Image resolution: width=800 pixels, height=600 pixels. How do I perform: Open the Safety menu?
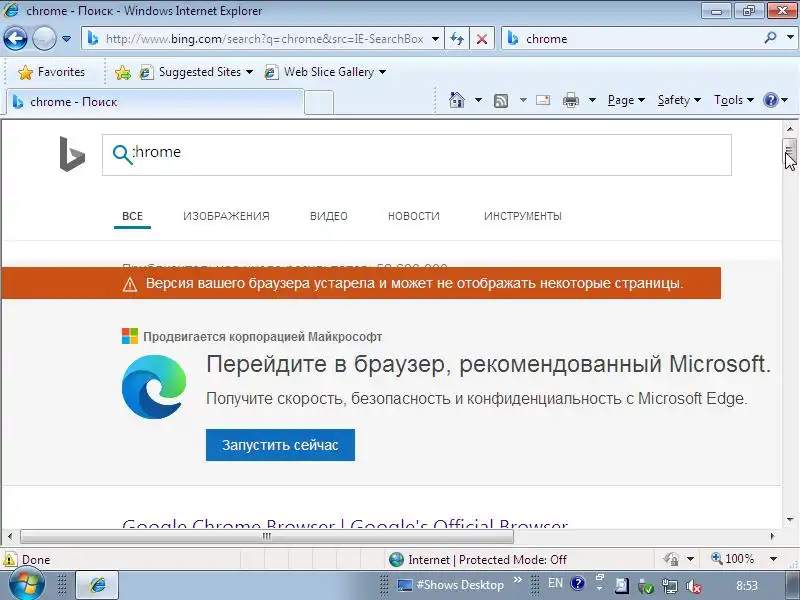(679, 100)
